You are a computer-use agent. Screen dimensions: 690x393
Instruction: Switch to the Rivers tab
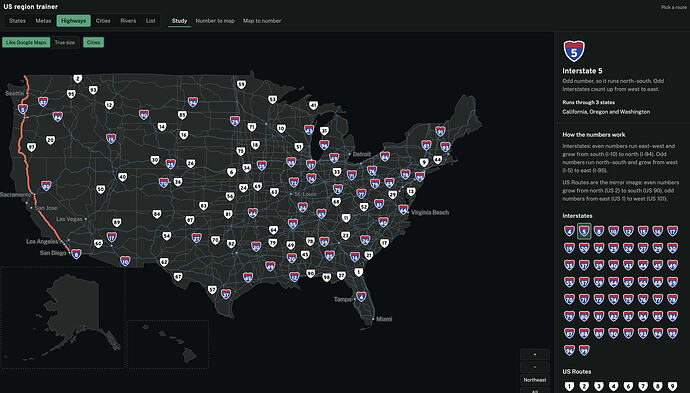point(128,21)
